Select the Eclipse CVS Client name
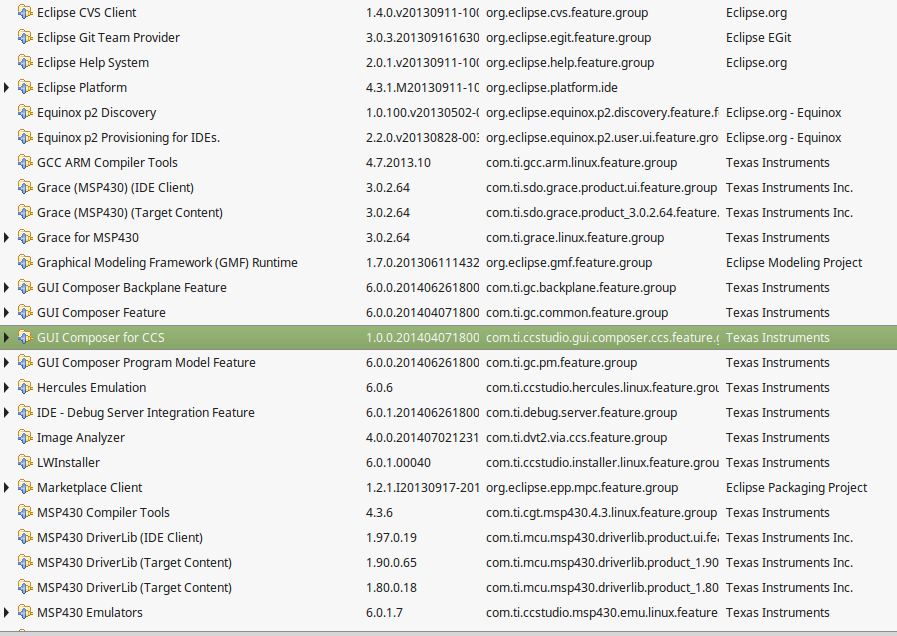 (x=86, y=12)
